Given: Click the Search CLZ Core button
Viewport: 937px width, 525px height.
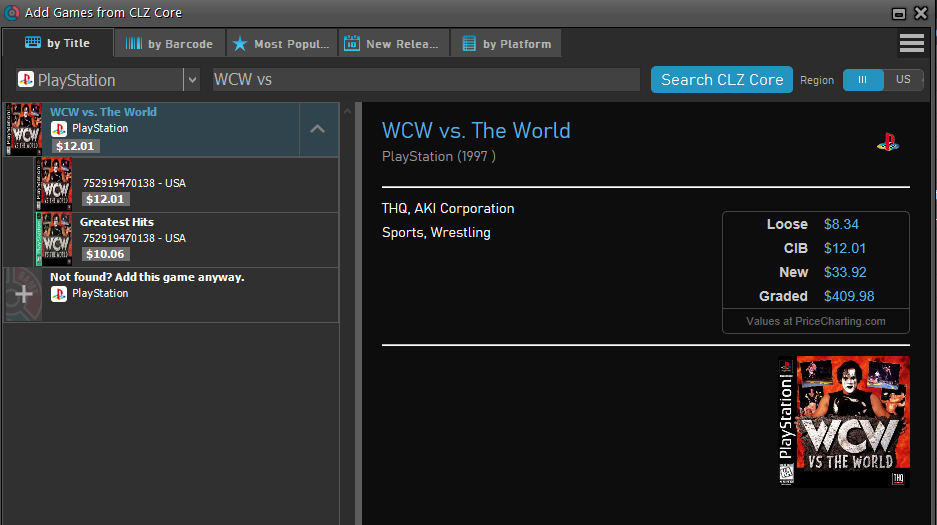Looking at the screenshot, I should 721,80.
